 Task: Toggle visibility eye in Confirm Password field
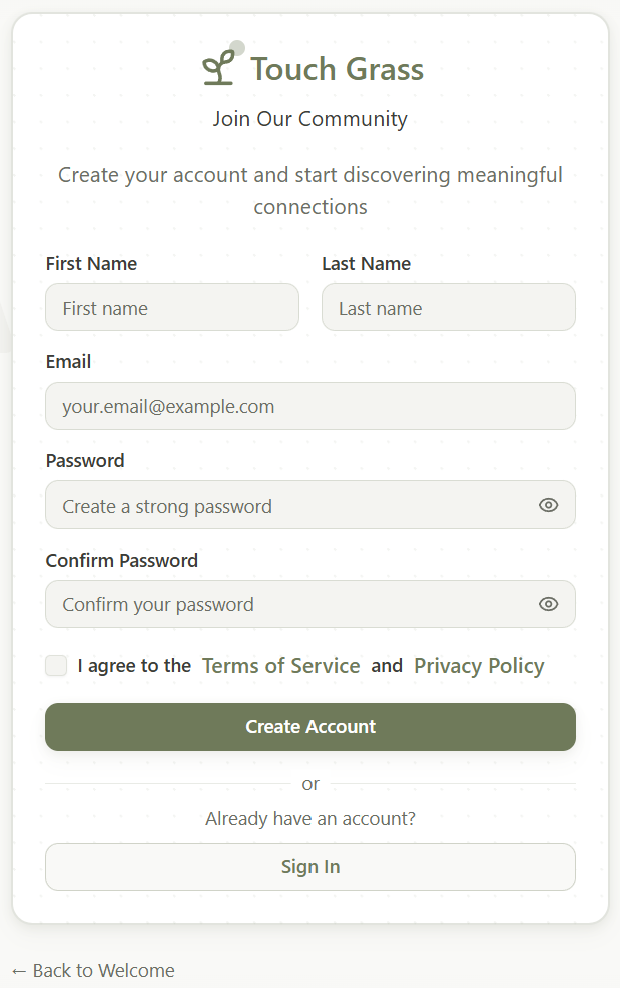548,604
